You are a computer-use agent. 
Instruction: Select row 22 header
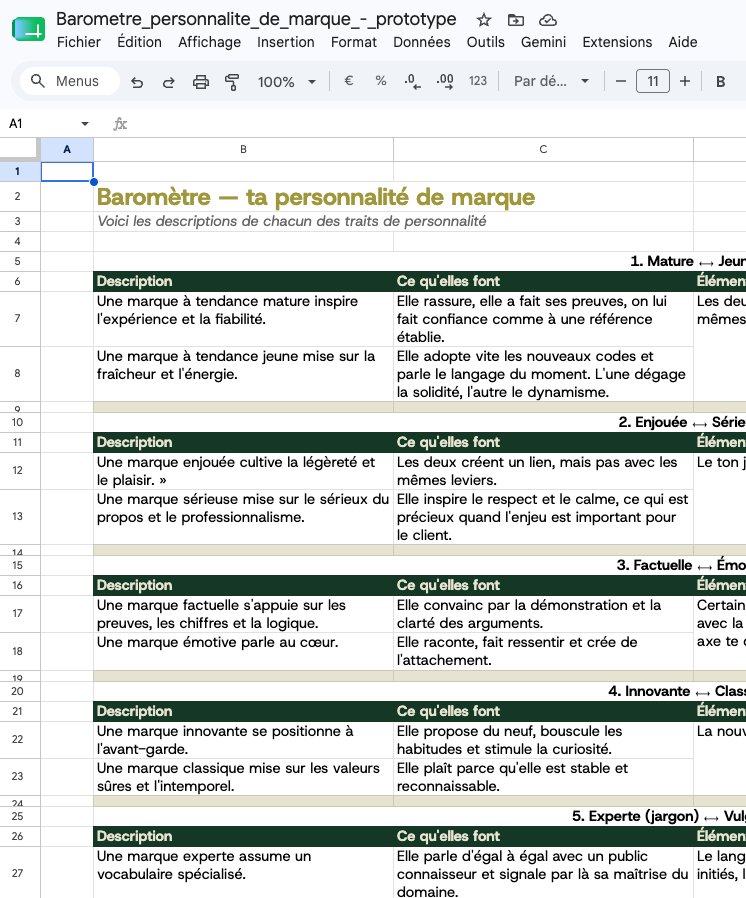(x=18, y=739)
